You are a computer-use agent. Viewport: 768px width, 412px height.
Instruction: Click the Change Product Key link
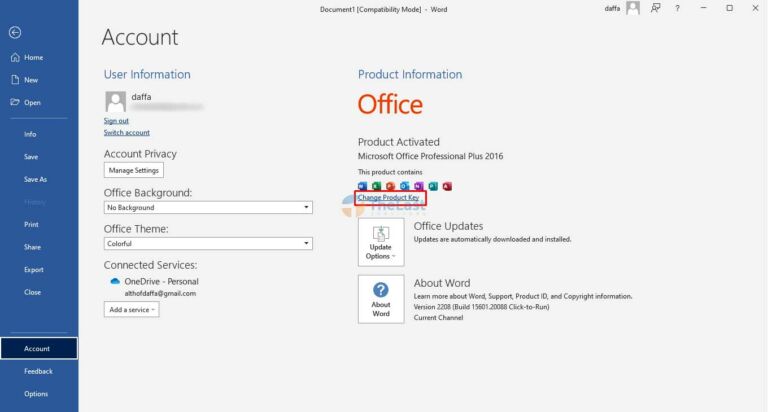388,197
